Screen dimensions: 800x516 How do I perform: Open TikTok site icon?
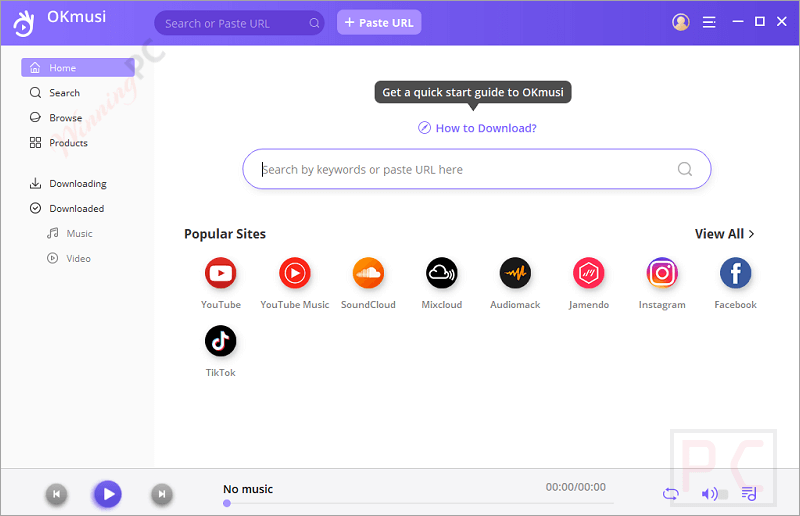pos(220,341)
